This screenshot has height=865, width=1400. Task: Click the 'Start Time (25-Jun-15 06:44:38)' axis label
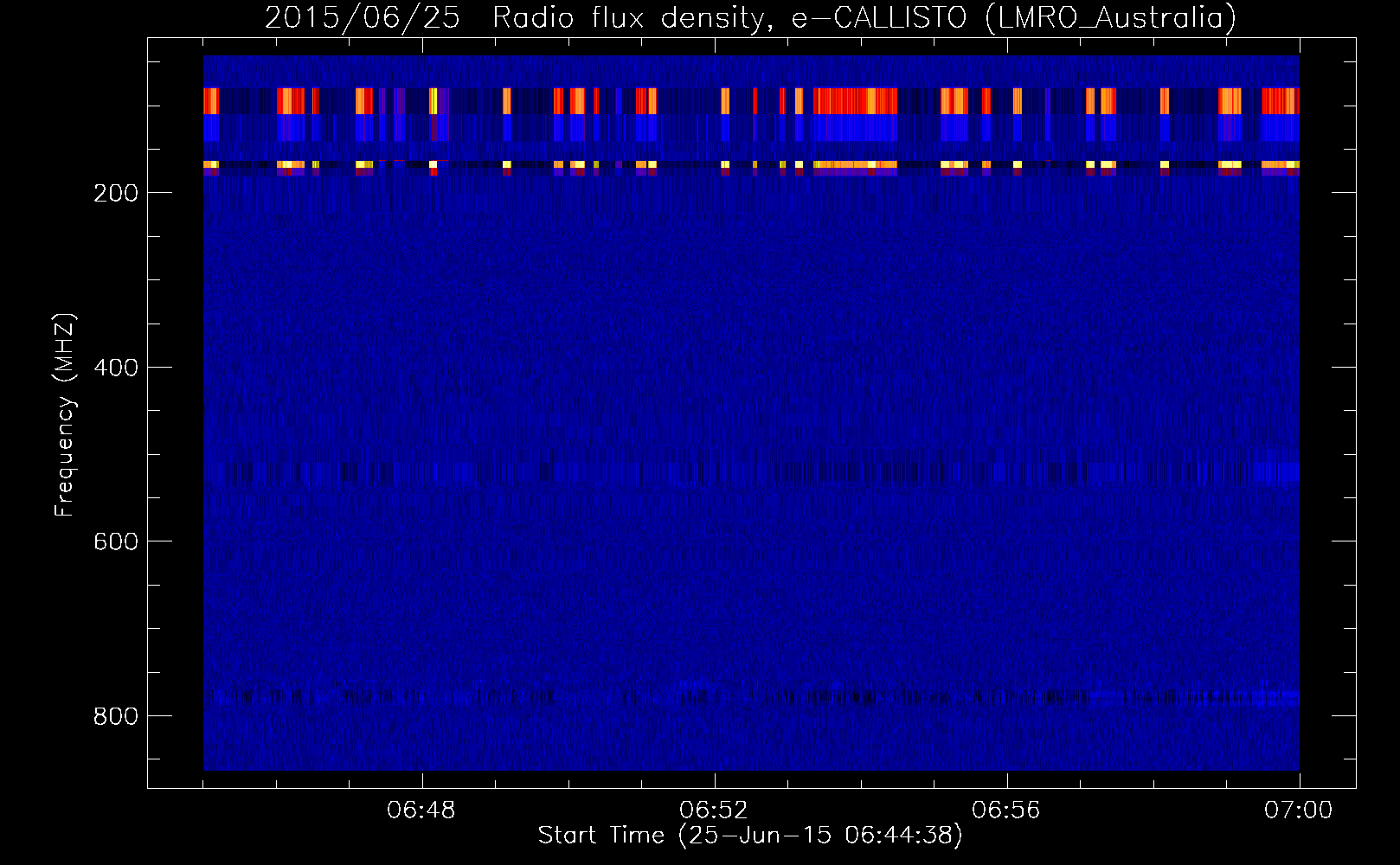[750, 836]
